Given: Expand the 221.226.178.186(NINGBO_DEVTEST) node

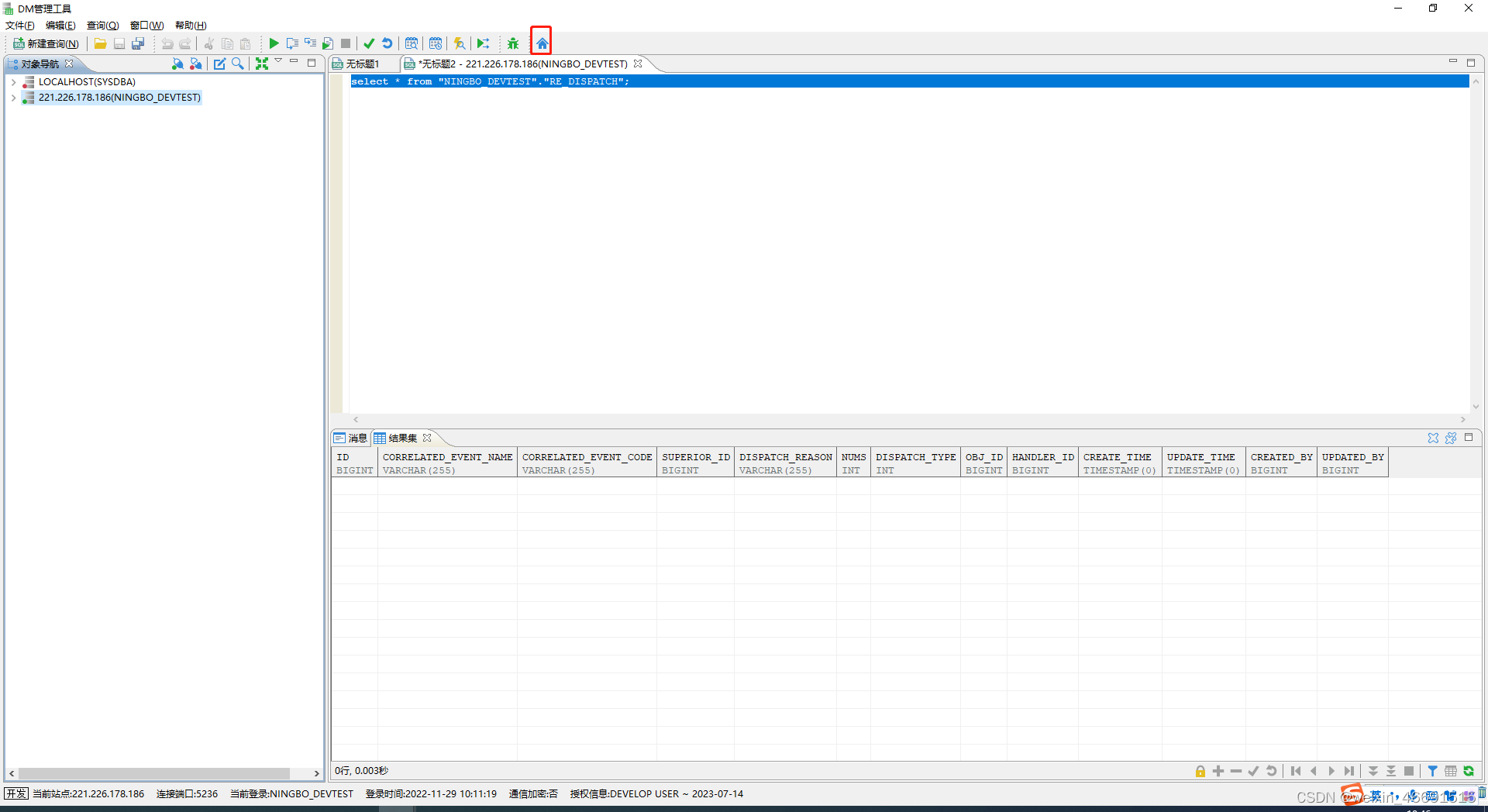Looking at the screenshot, I should (x=13, y=98).
